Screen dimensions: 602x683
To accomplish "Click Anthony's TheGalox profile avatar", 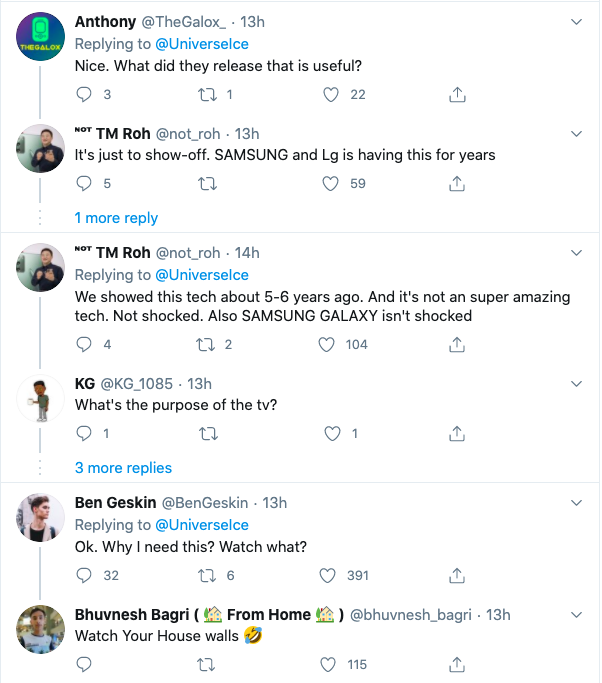I will click(42, 43).
